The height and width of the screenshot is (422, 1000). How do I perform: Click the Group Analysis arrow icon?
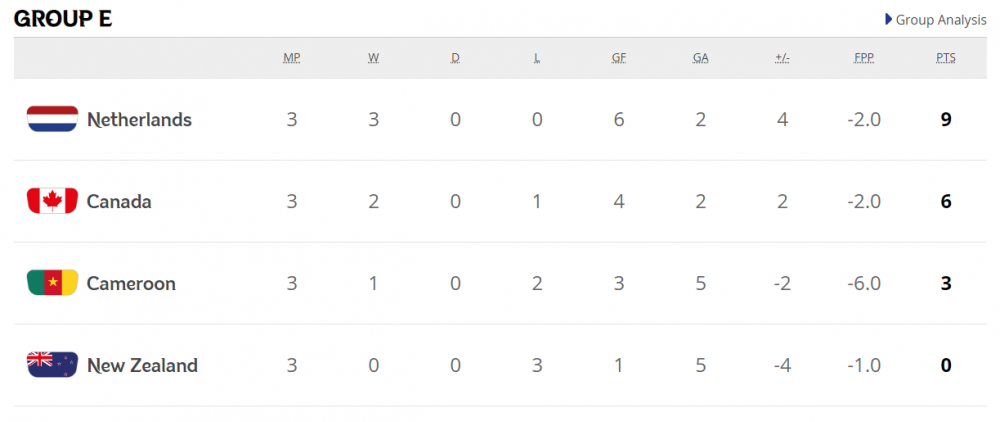[x=888, y=20]
